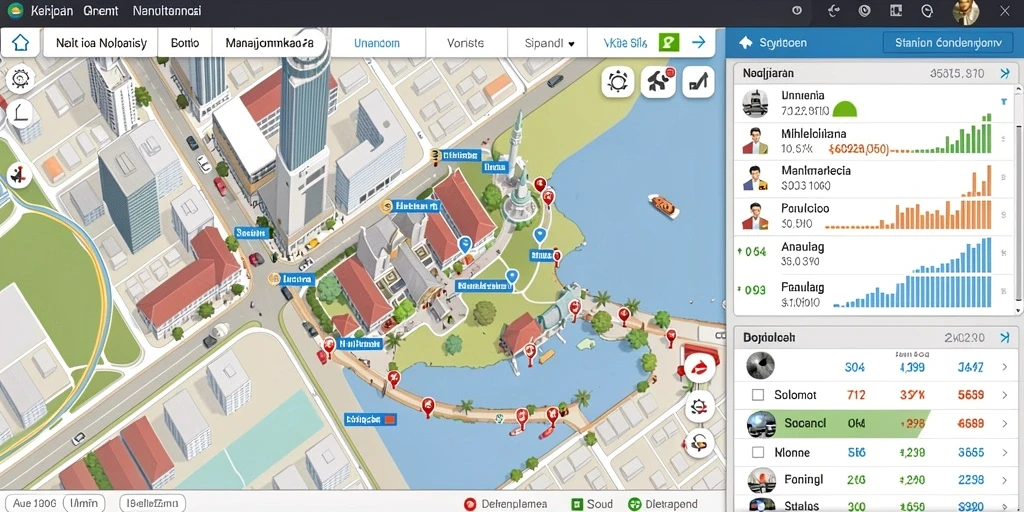Click the high-heel shoe icon button
Image resolution: width=1024 pixels, height=512 pixels.
coord(698,82)
